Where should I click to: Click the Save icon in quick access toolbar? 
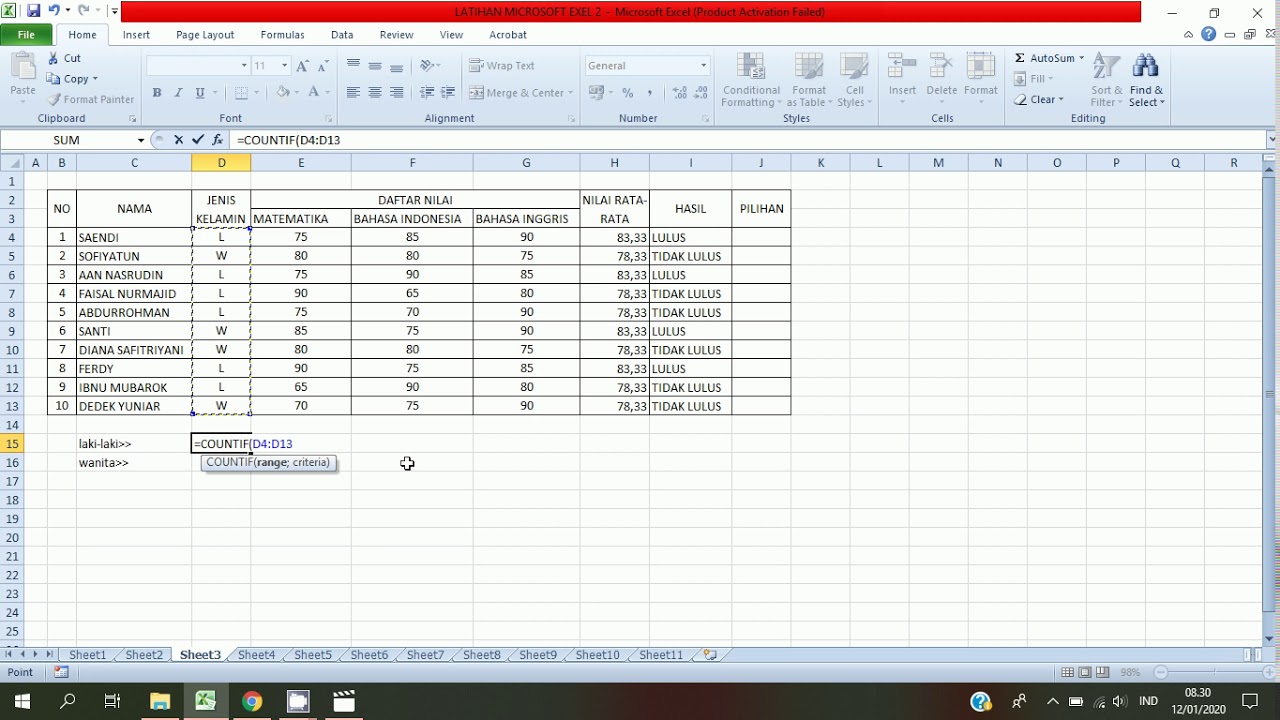tap(34, 11)
